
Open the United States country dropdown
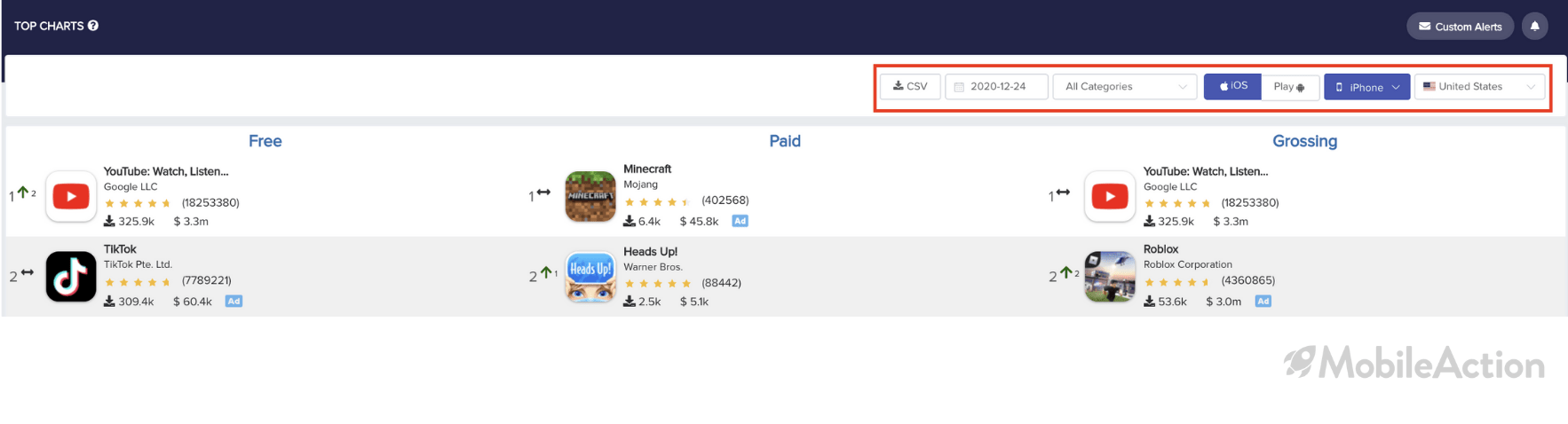(x=1479, y=87)
